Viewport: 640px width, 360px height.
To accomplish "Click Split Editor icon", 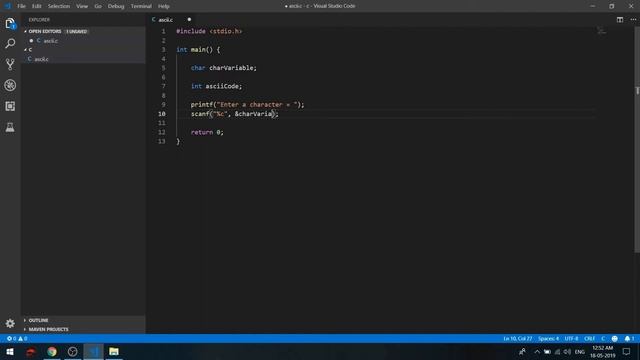I will [x=620, y=20].
